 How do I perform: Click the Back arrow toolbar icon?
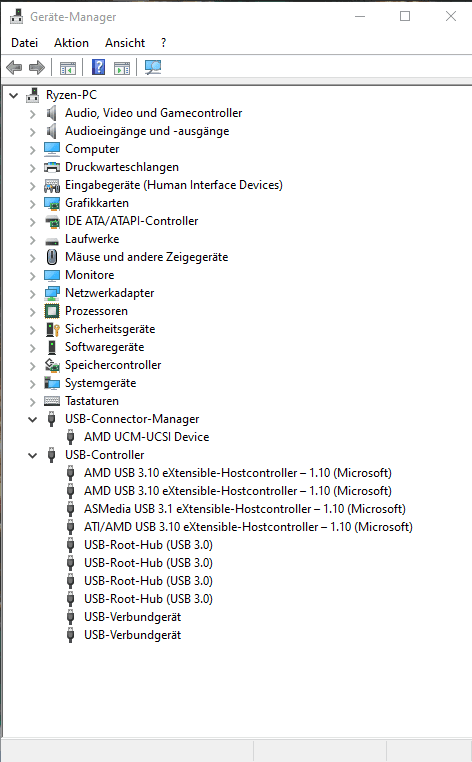[14, 67]
